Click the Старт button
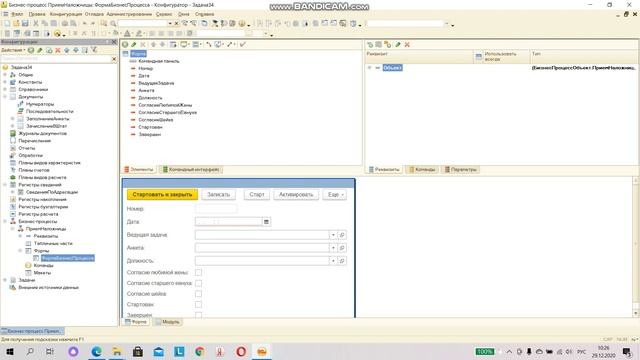The height and width of the screenshot is (360, 640). [x=257, y=195]
